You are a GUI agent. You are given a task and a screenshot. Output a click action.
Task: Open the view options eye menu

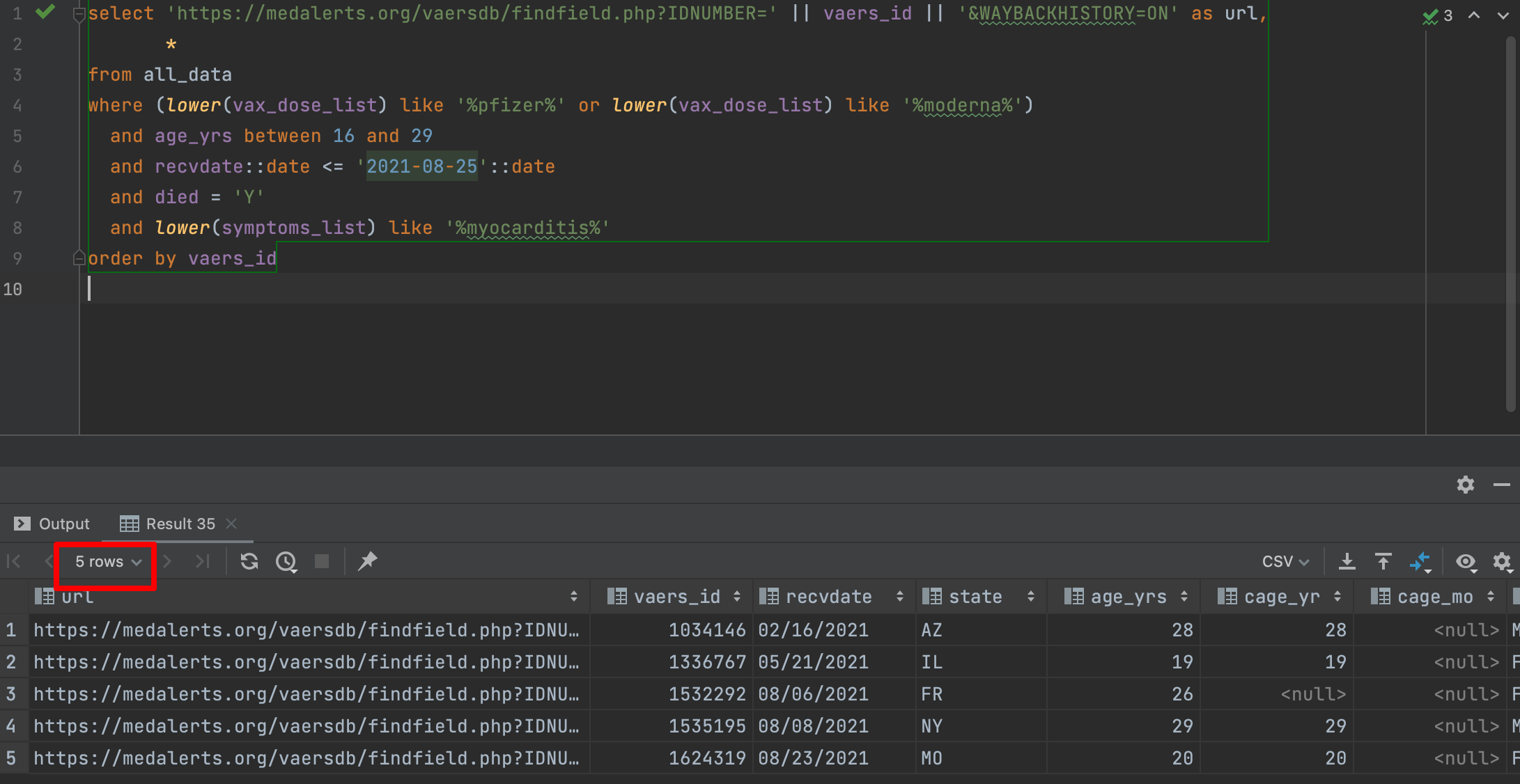1466,562
